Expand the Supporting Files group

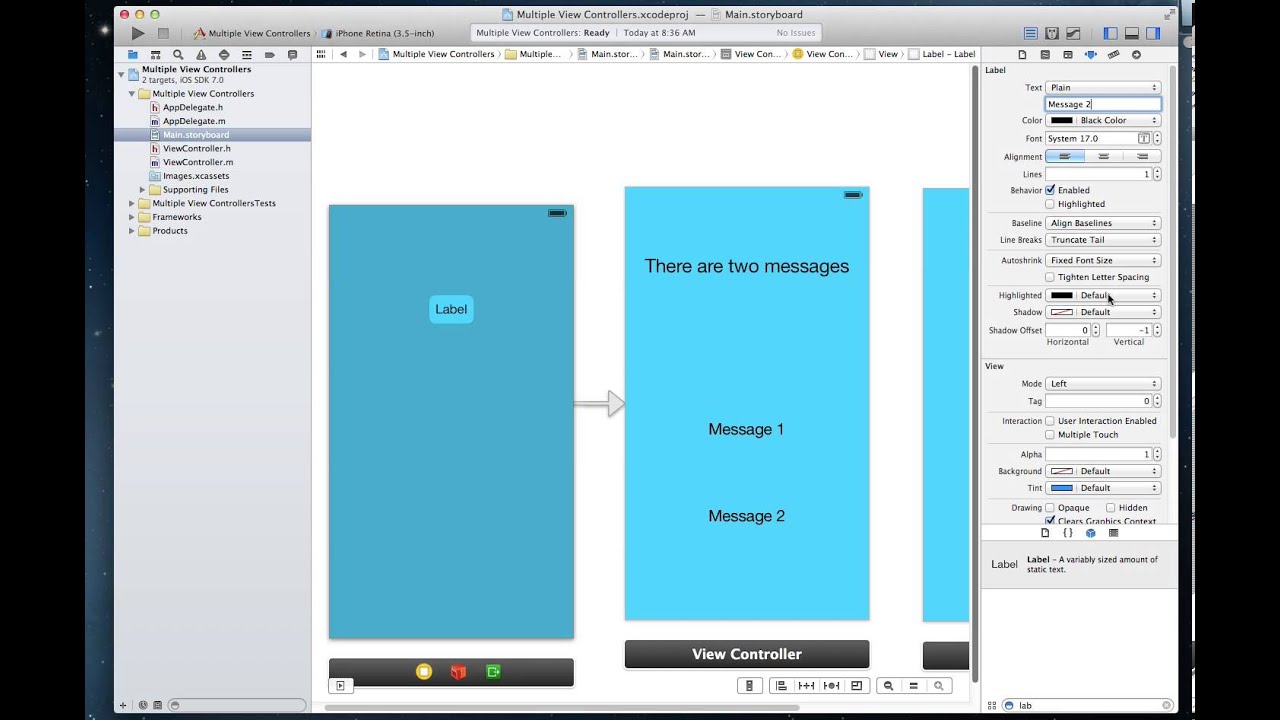tap(142, 190)
